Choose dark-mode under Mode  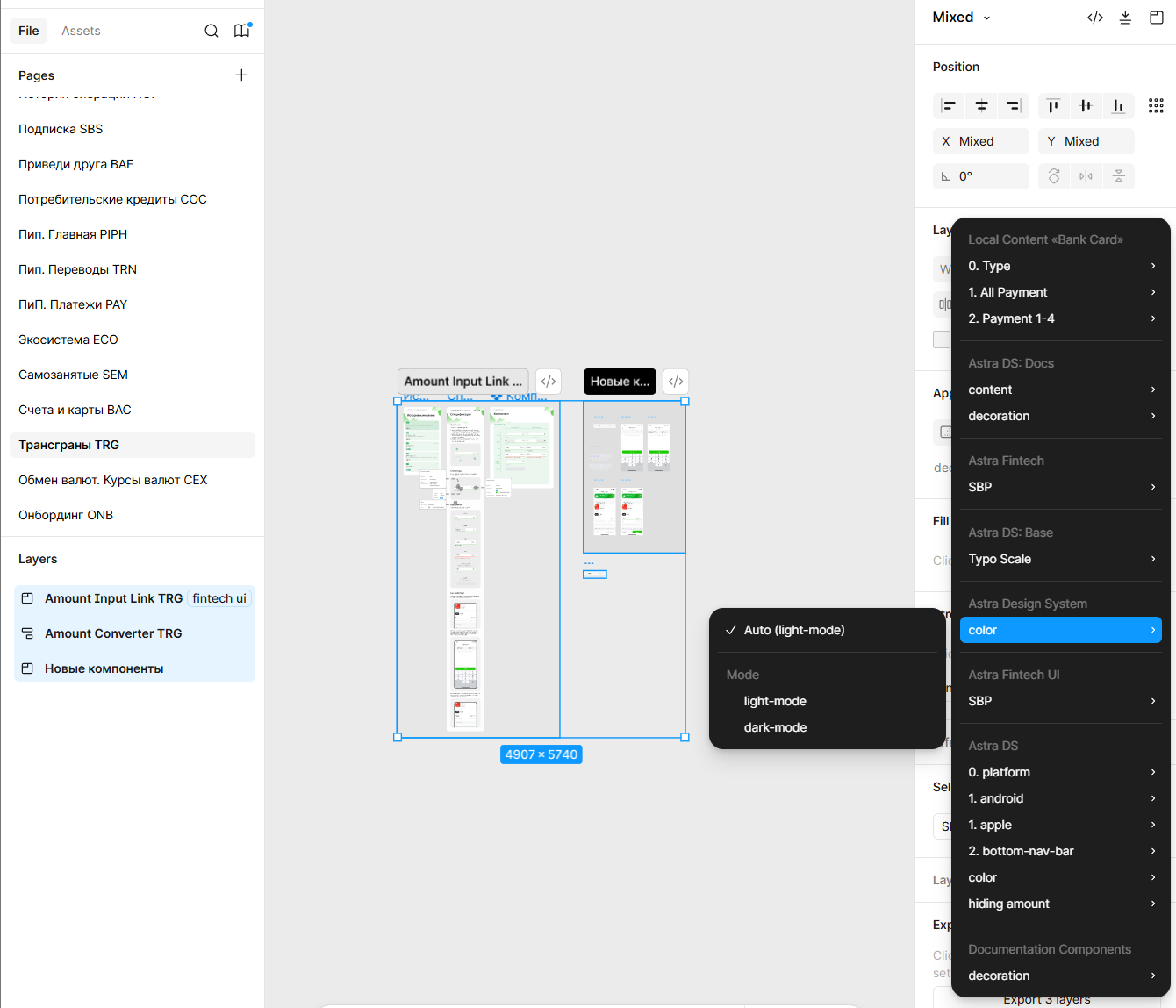828,727
